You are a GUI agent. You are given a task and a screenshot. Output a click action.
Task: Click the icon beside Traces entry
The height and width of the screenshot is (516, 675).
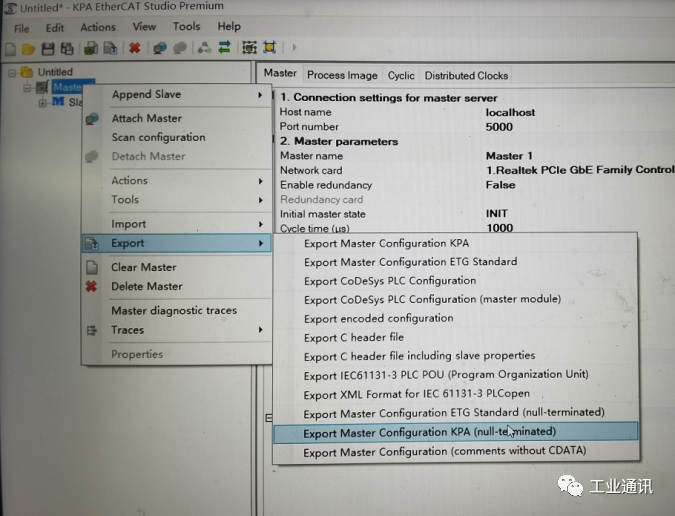point(92,331)
